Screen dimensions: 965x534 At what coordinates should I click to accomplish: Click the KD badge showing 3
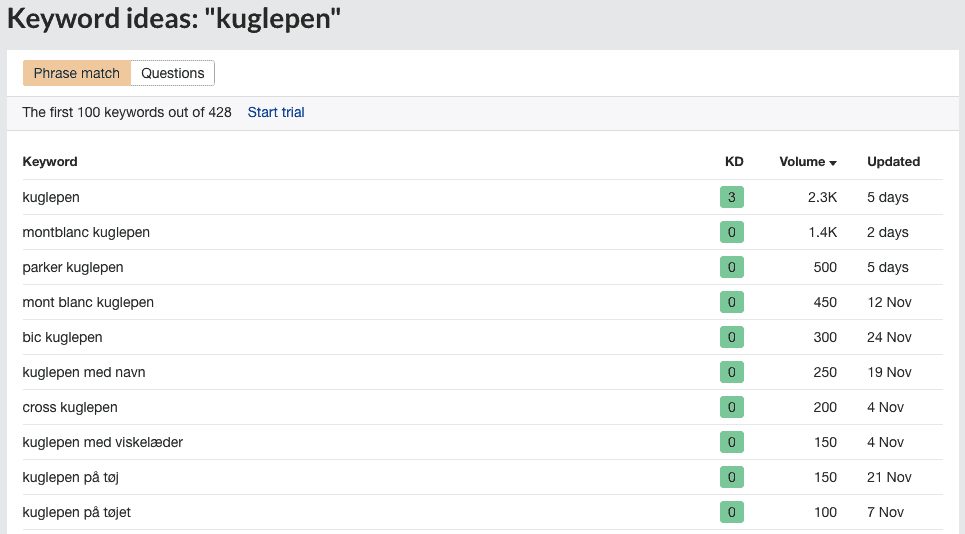[x=732, y=197]
